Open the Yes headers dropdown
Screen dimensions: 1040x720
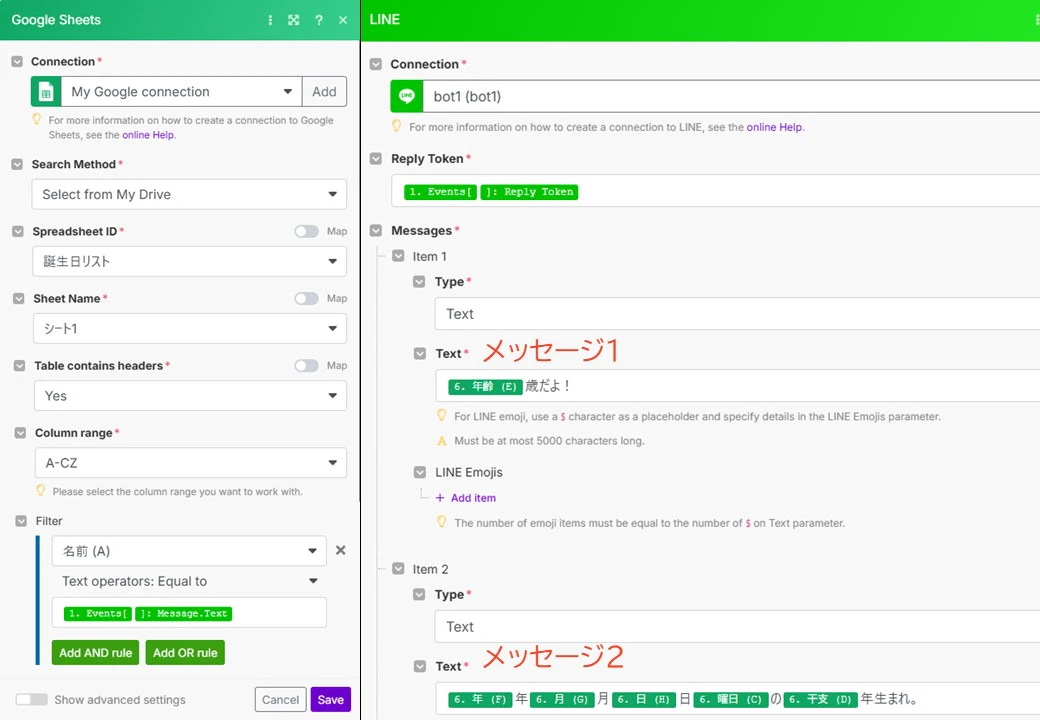coord(190,396)
